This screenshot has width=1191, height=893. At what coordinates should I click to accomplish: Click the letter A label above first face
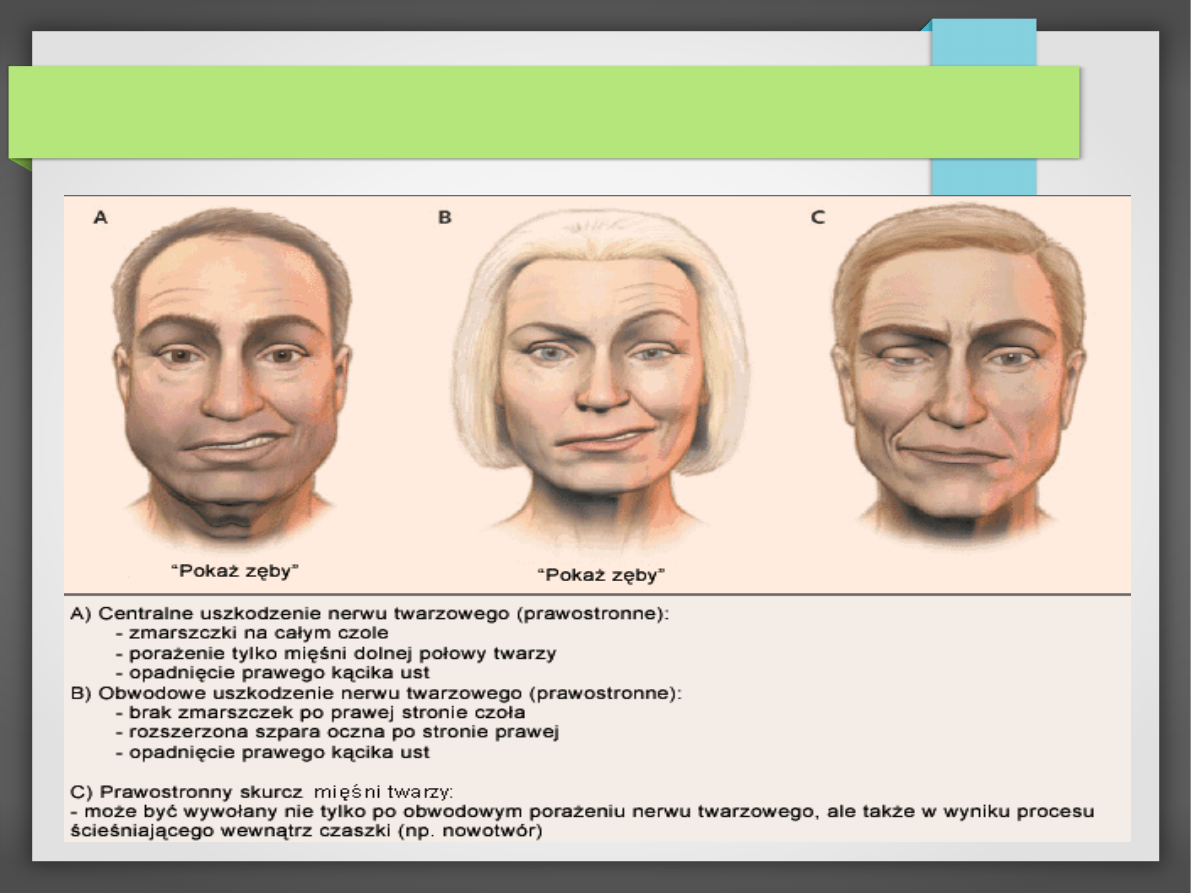pos(100,216)
